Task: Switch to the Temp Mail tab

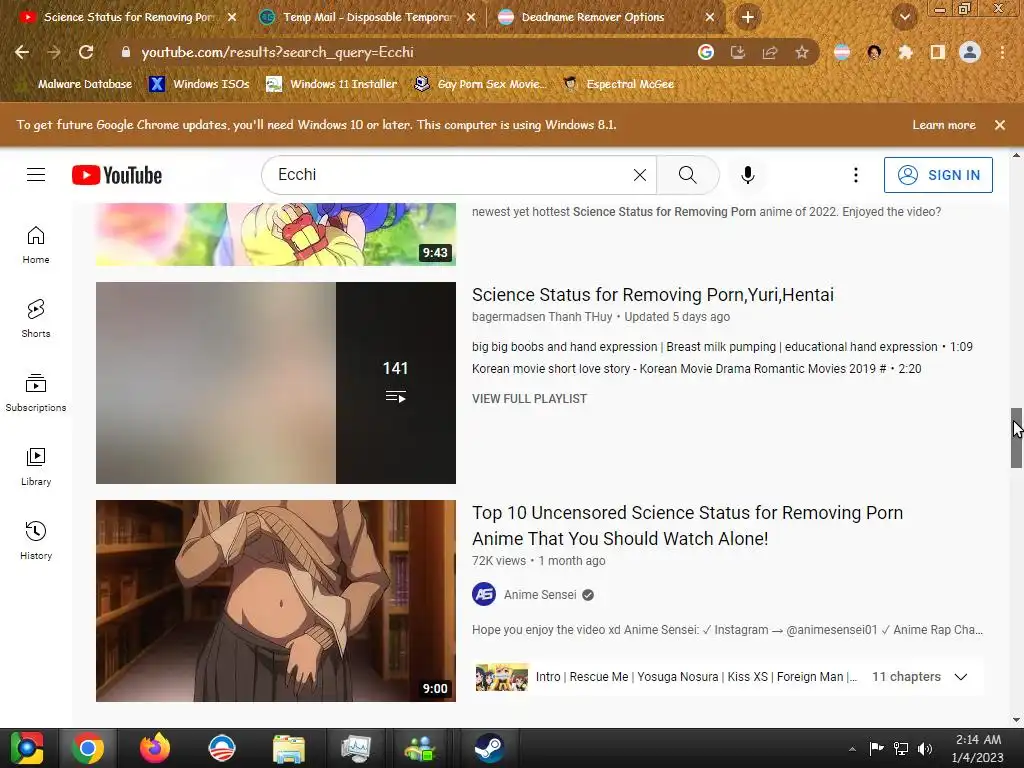Action: [368, 18]
